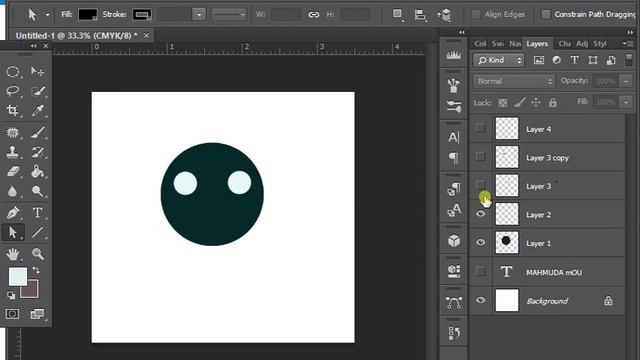
Task: Select the Line tool
Action: (x=38, y=232)
